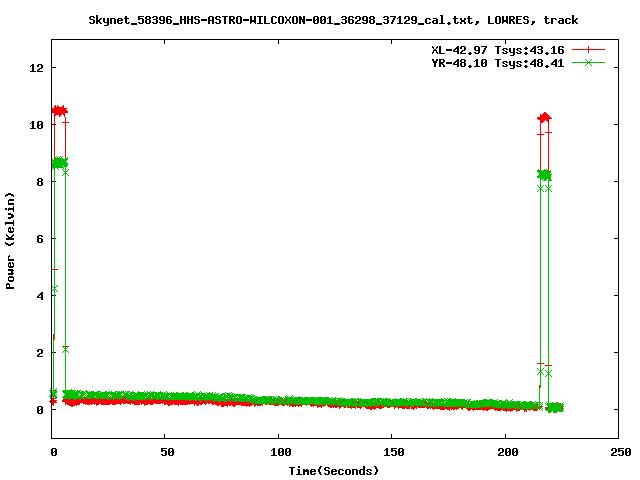The image size is (640, 480).
Task: Click the Power (Kelvin) y-axis label
Action: coord(10,241)
